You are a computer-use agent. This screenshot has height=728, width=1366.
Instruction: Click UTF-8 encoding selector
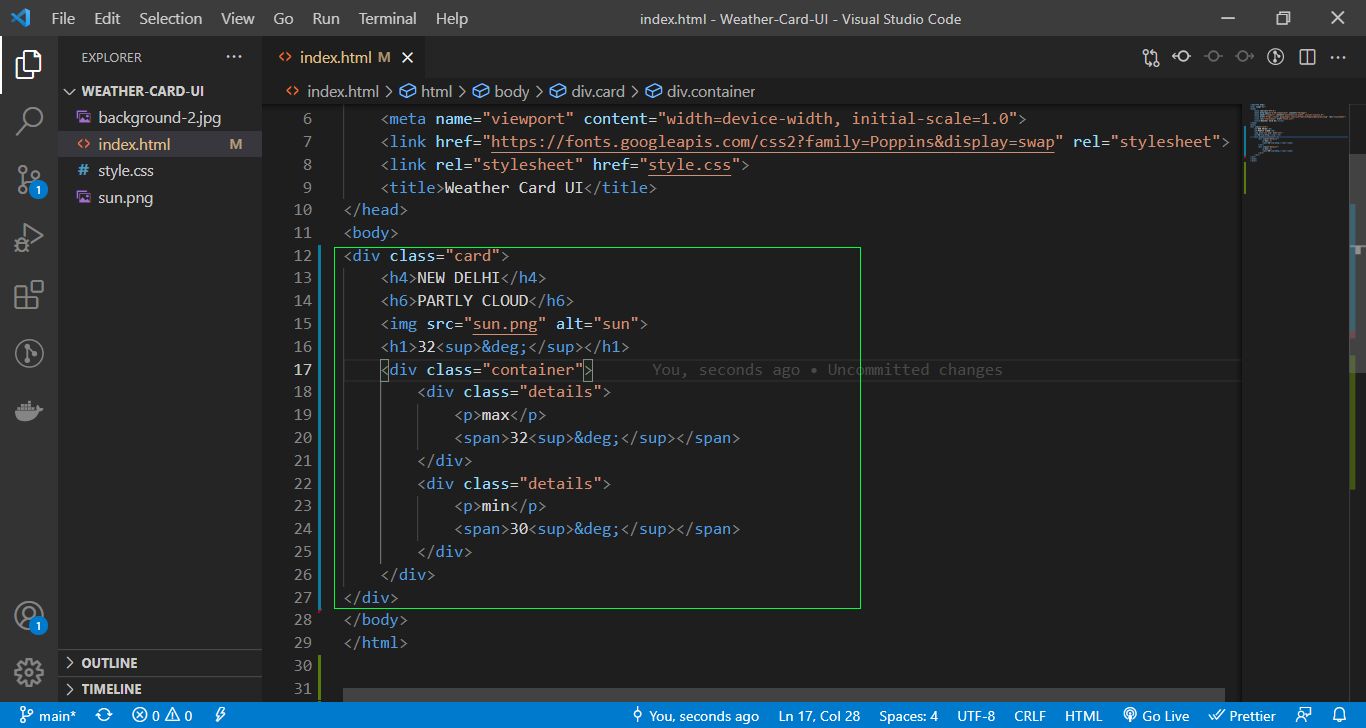pyautogui.click(x=976, y=716)
